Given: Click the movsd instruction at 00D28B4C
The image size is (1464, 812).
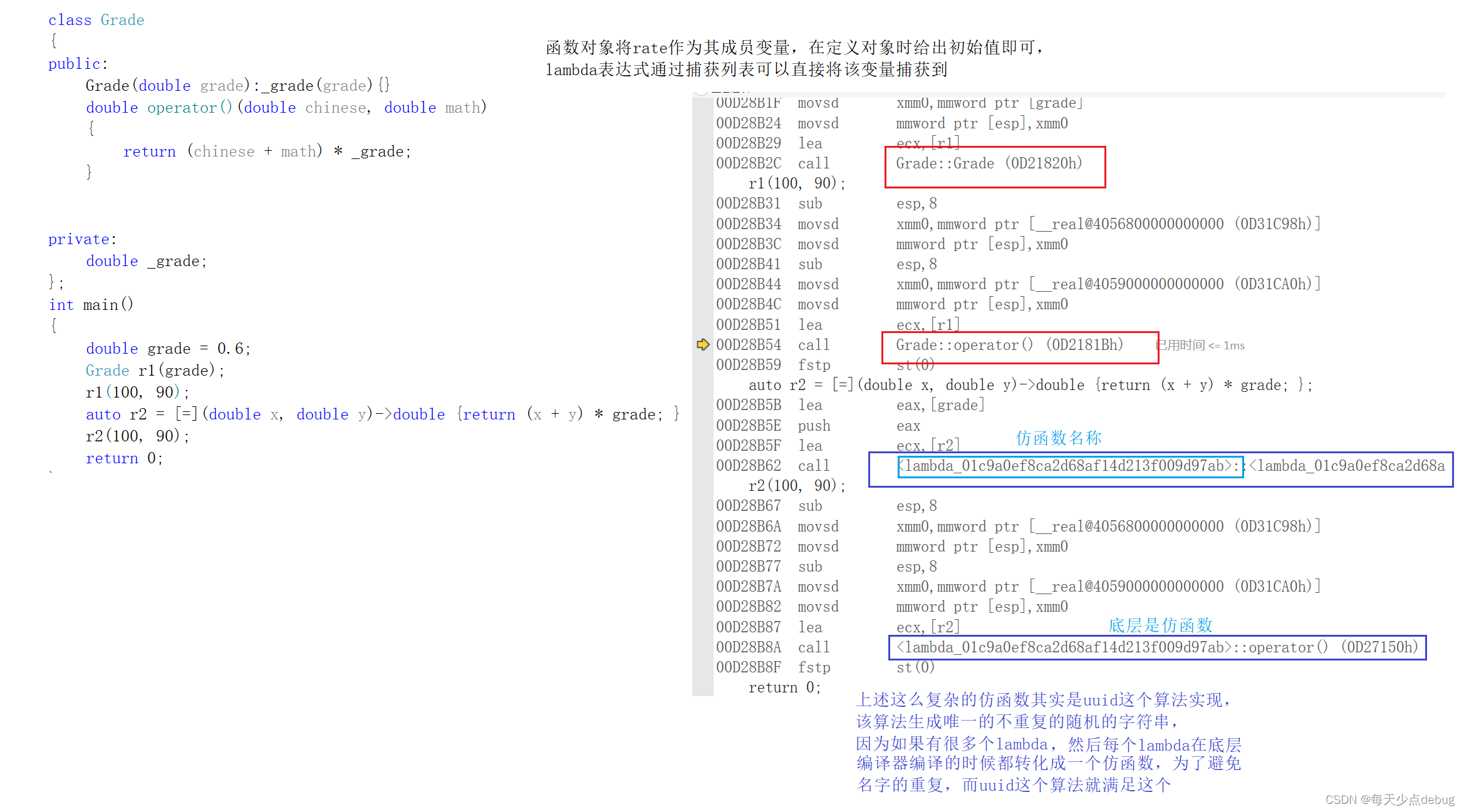Looking at the screenshot, I should (x=892, y=304).
